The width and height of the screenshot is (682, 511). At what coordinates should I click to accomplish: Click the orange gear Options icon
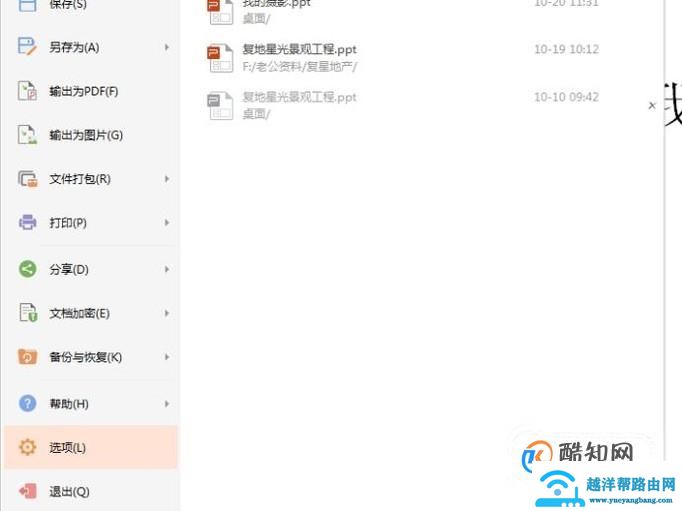tap(27, 447)
